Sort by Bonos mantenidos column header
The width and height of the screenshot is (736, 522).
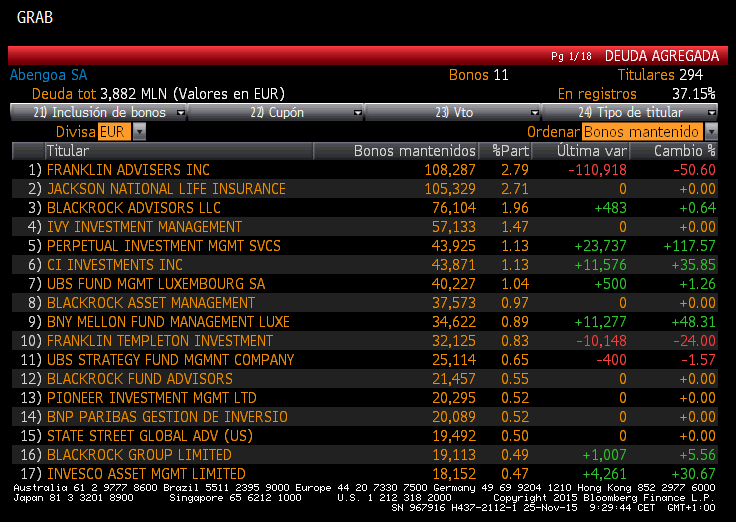pos(396,151)
